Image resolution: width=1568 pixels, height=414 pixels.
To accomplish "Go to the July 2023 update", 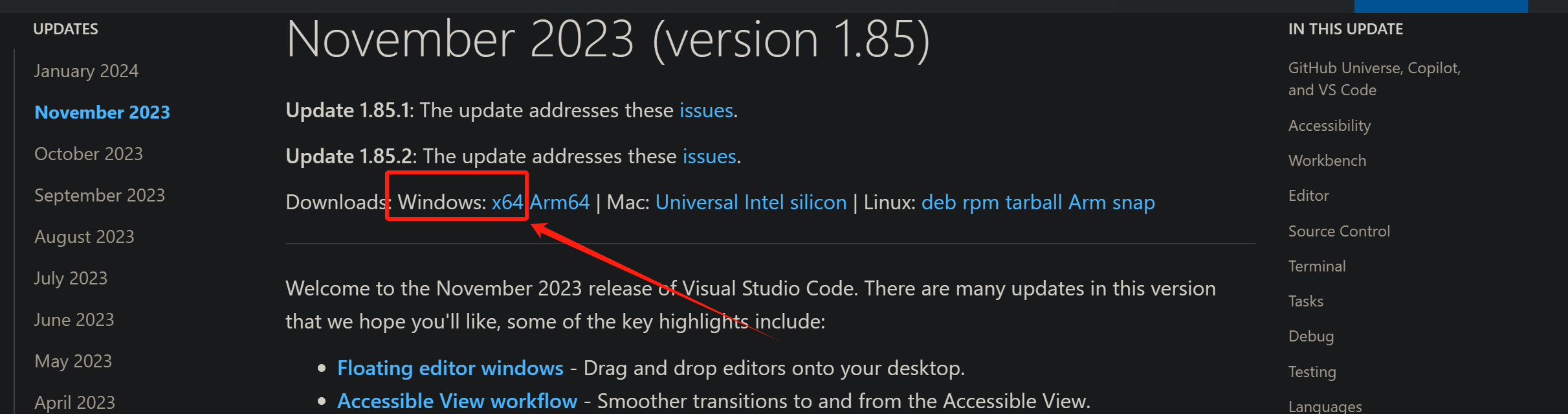I will pyautogui.click(x=71, y=278).
